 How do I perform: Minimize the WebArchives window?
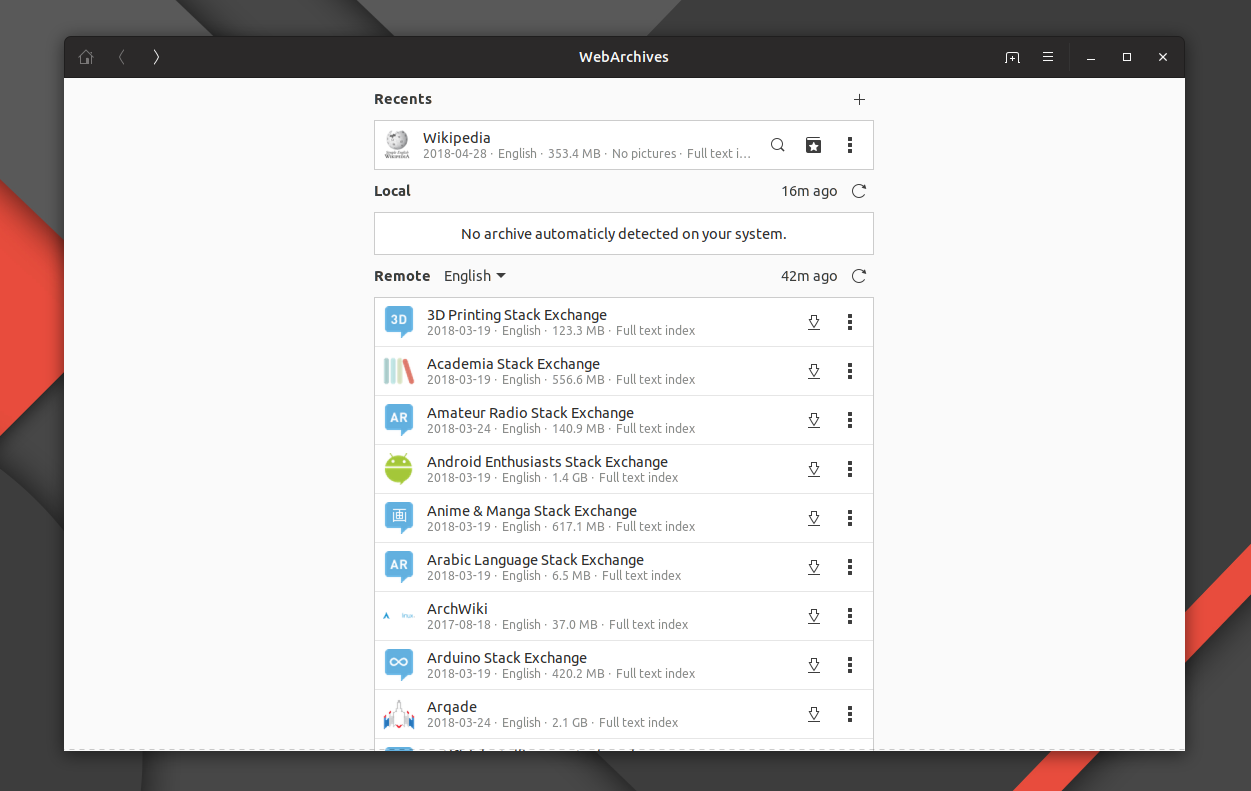[x=1091, y=57]
